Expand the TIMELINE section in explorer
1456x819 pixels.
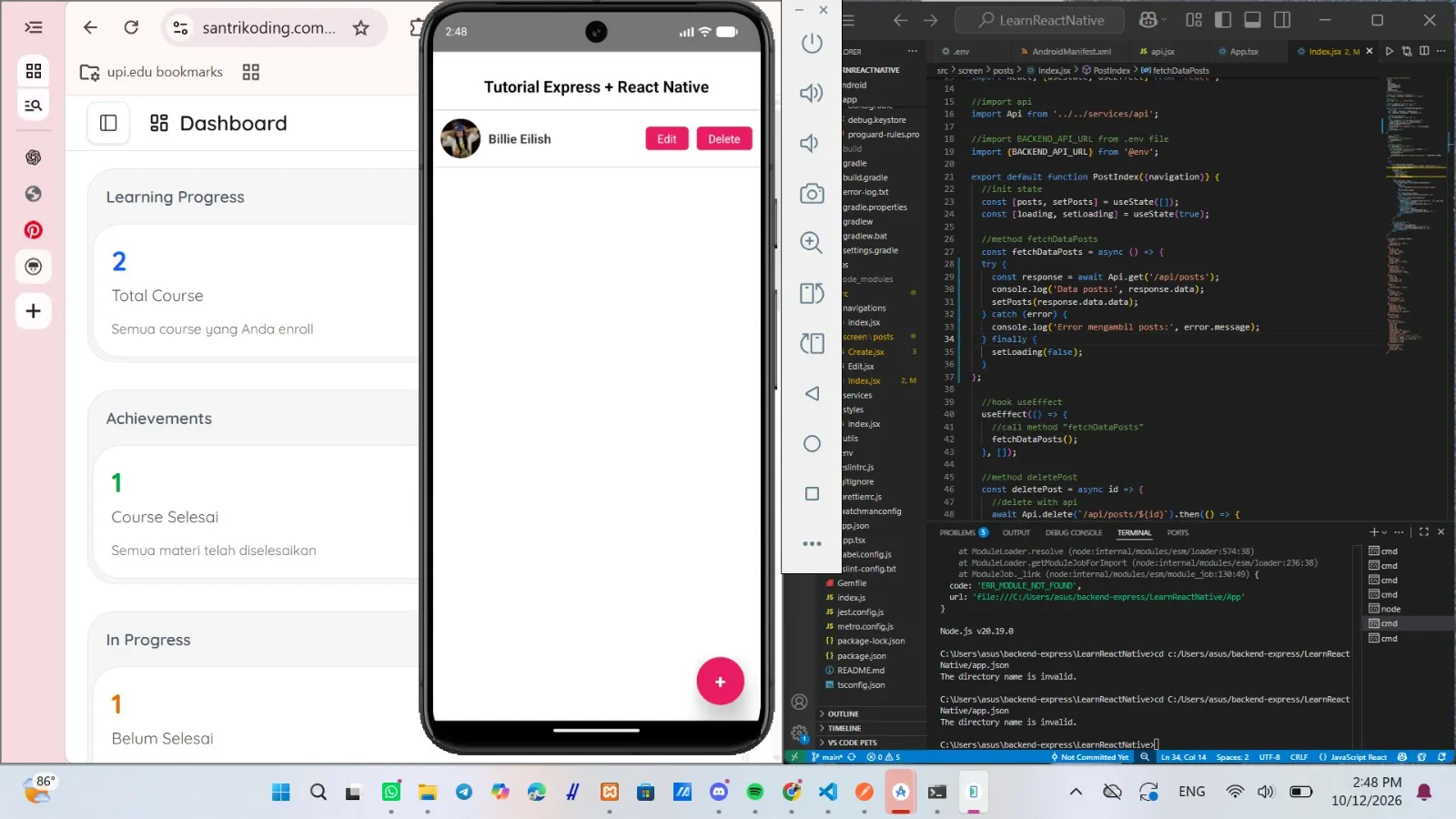coord(844,729)
